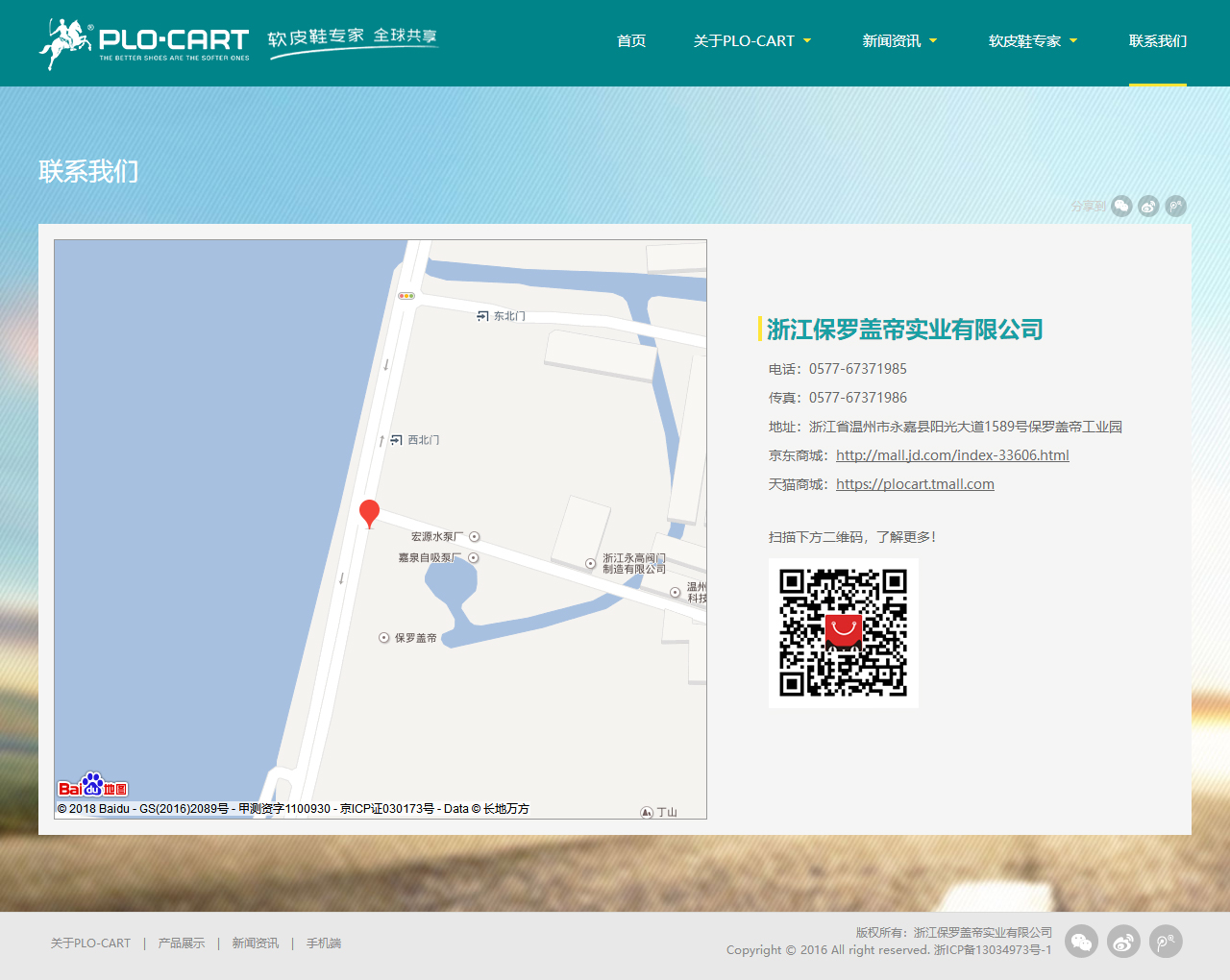Click the footer 关于PLO-CART link
The height and width of the screenshot is (980, 1230).
90,943
